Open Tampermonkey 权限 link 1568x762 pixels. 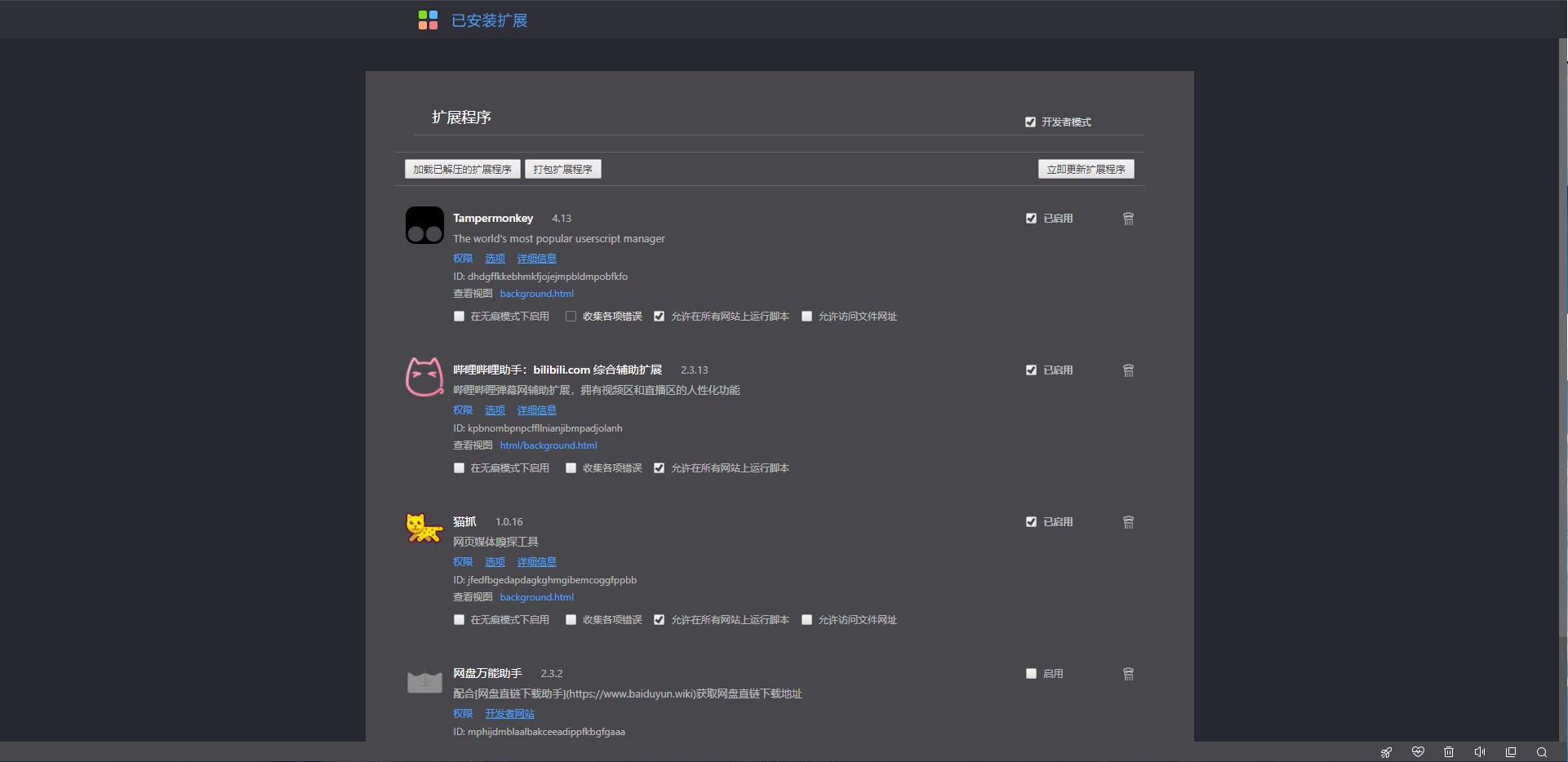(463, 259)
